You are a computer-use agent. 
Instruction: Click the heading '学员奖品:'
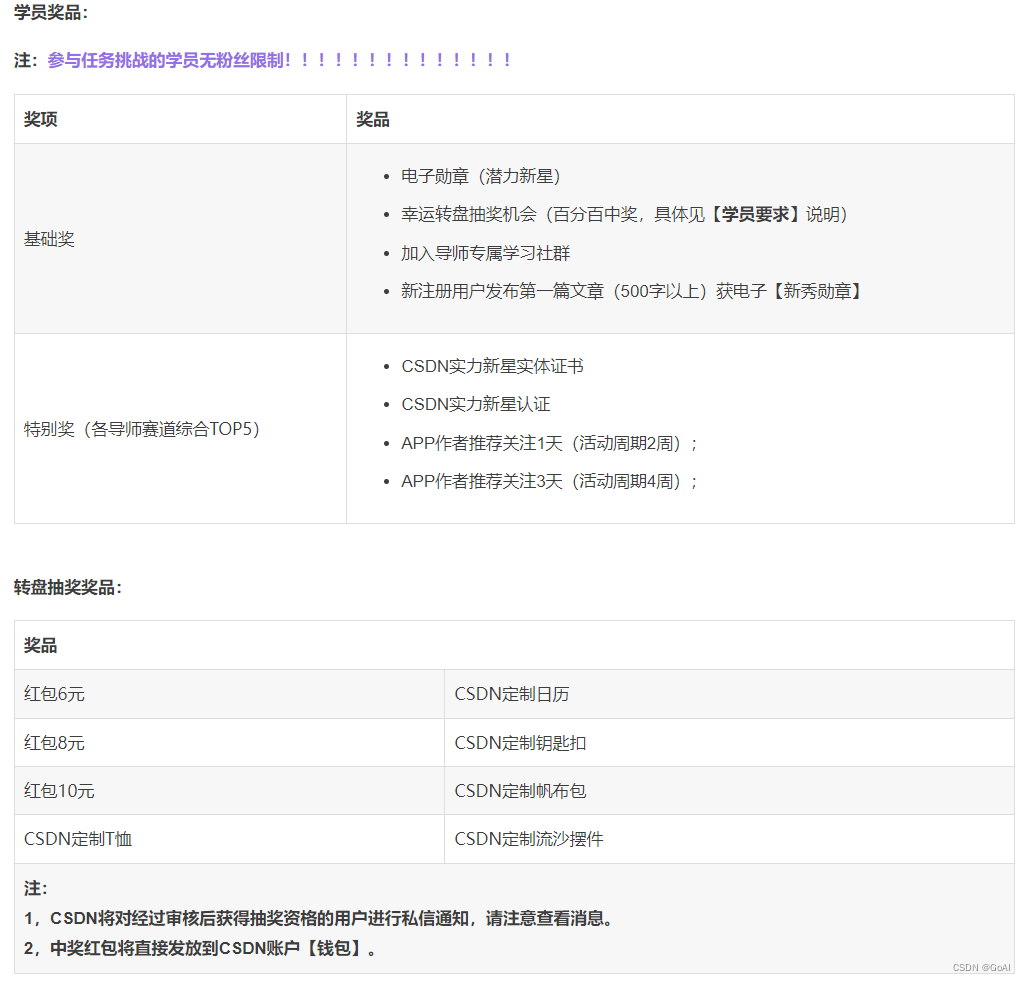51,12
